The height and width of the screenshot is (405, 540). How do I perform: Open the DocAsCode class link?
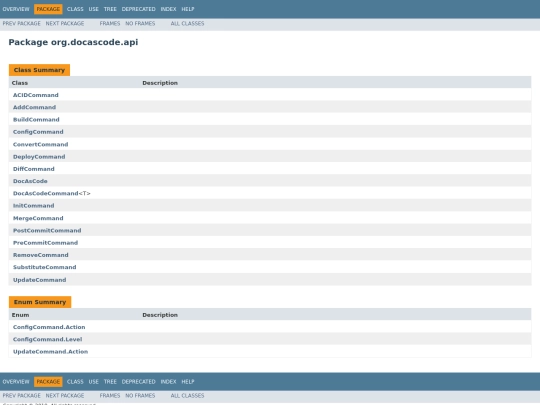pos(30,181)
